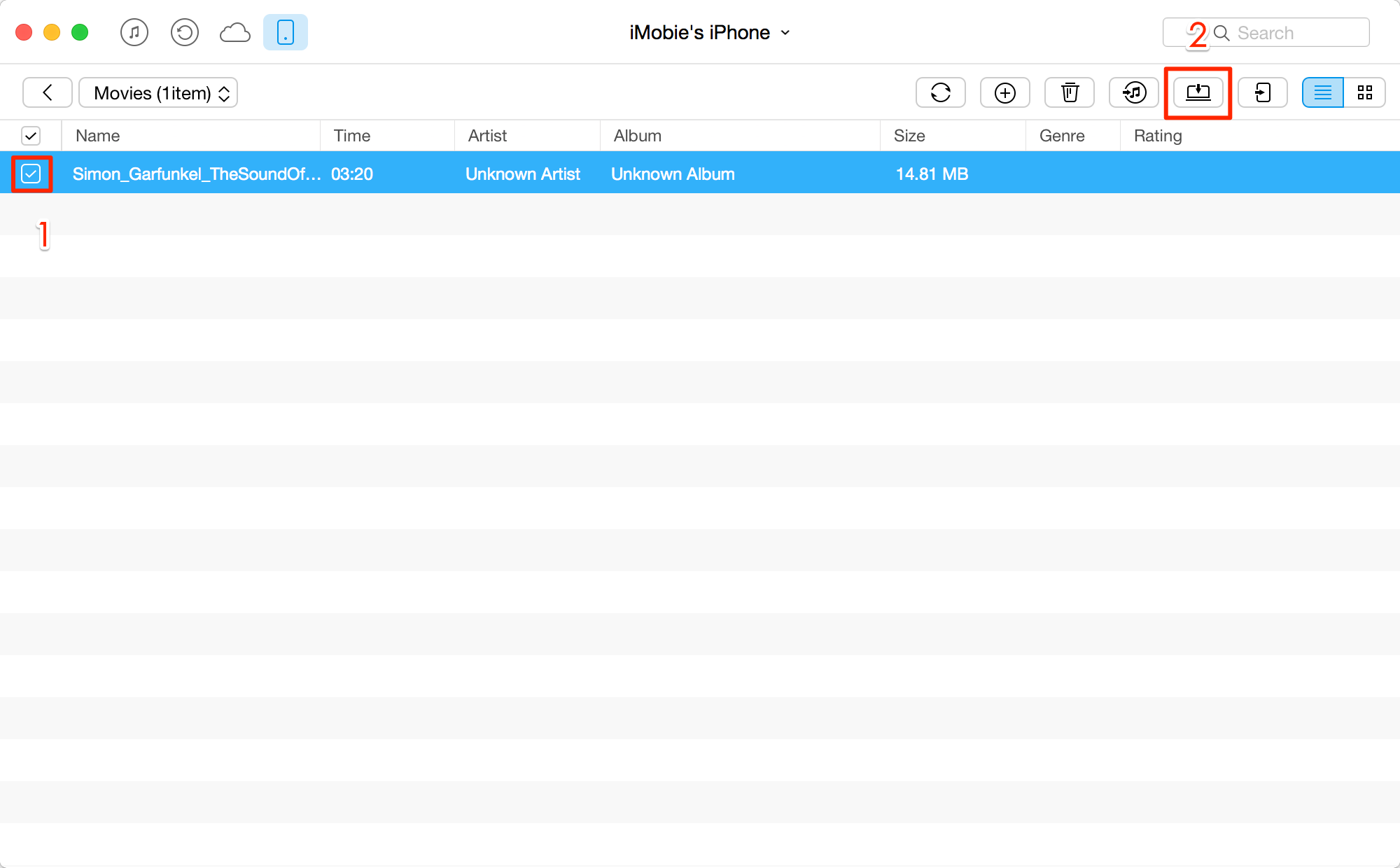Switch to grid thumbnail view
The image size is (1400, 868).
pos(1365,92)
